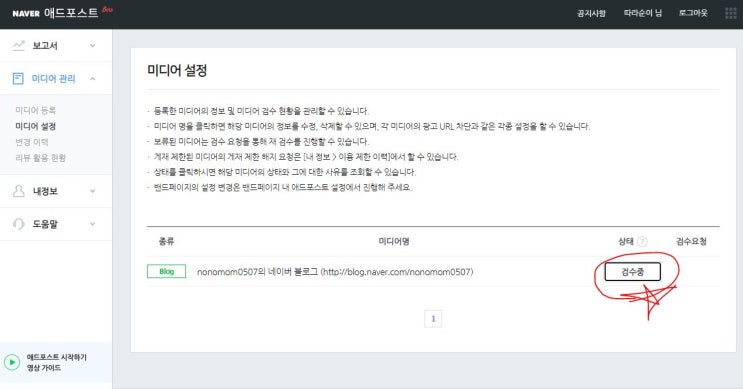Viewport: 743px width, 389px height.
Task: Click the 내정보 person icon
Action: click(x=18, y=191)
